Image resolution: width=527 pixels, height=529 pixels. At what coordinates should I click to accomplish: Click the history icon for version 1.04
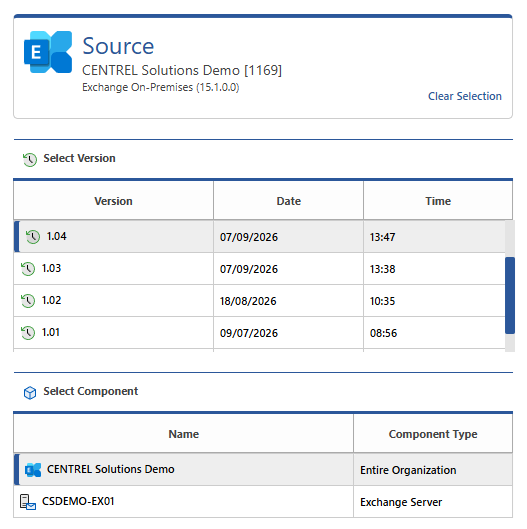[x=33, y=236]
